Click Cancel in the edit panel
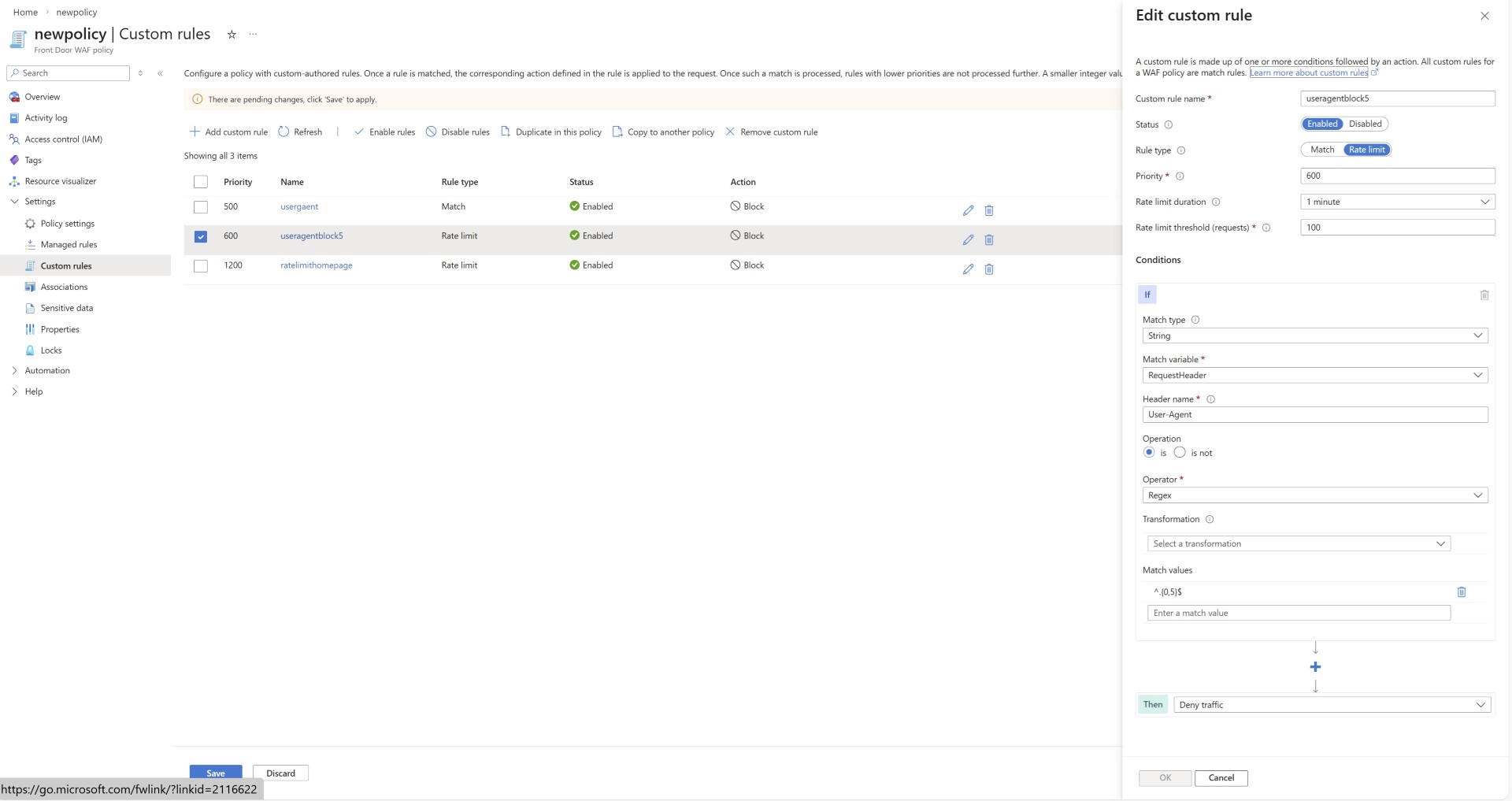 point(1221,778)
